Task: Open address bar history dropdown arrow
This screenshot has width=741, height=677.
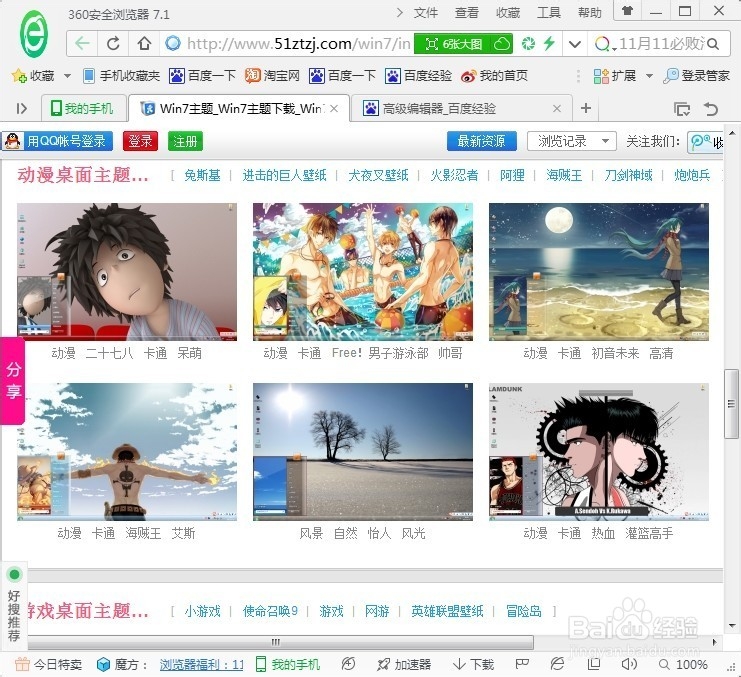Action: tap(575, 44)
